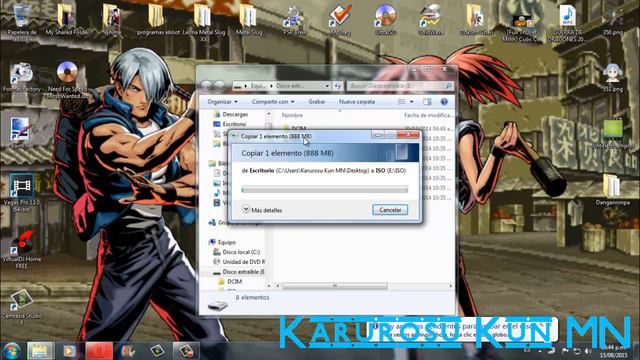Open the PSP Brite shortcut on desktop
640x360 pixels.
294,20
